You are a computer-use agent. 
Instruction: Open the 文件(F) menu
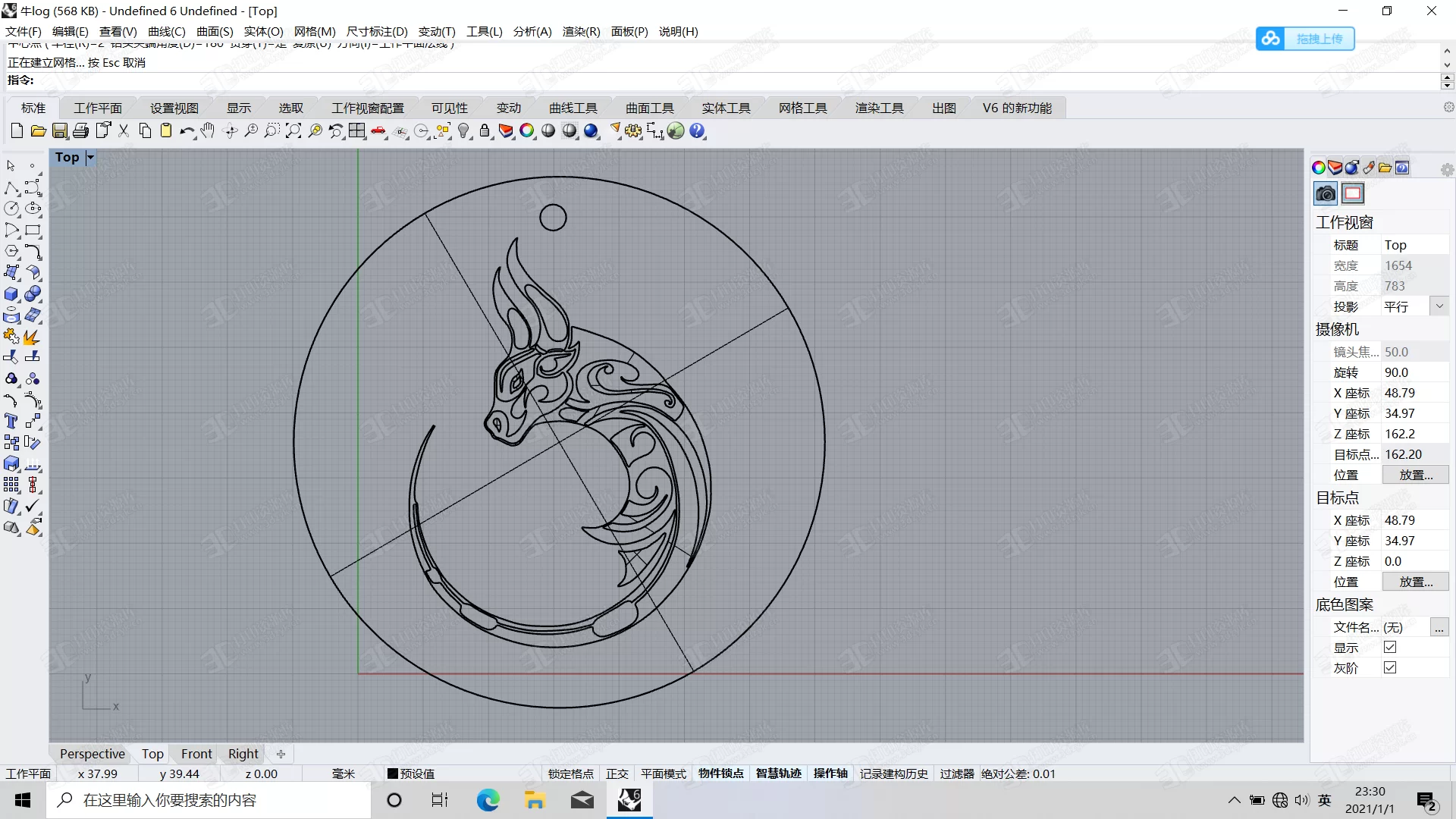click(x=24, y=31)
